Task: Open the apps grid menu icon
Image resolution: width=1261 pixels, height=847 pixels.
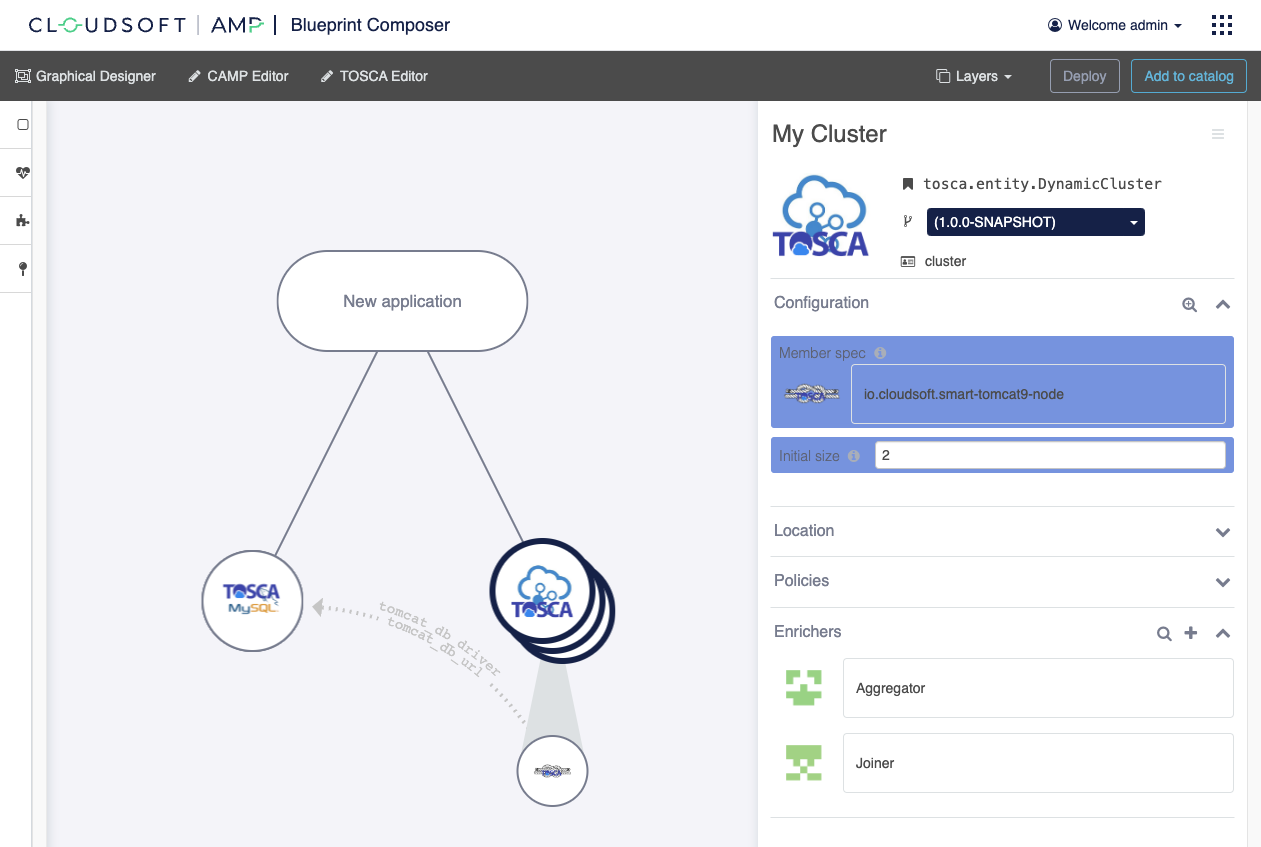Action: click(x=1221, y=25)
